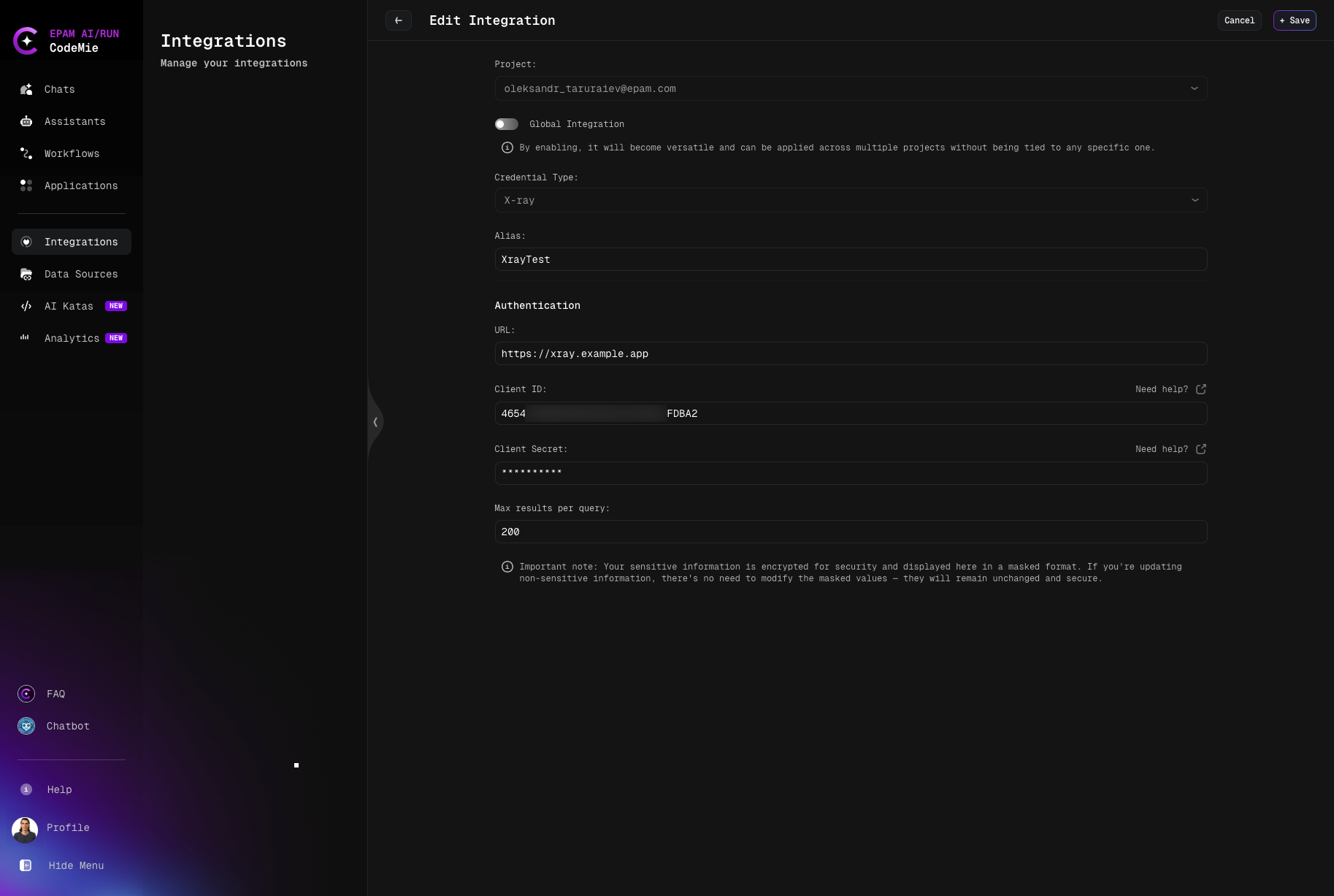
Task: Open the Data Sources section
Action: pyautogui.click(x=80, y=274)
